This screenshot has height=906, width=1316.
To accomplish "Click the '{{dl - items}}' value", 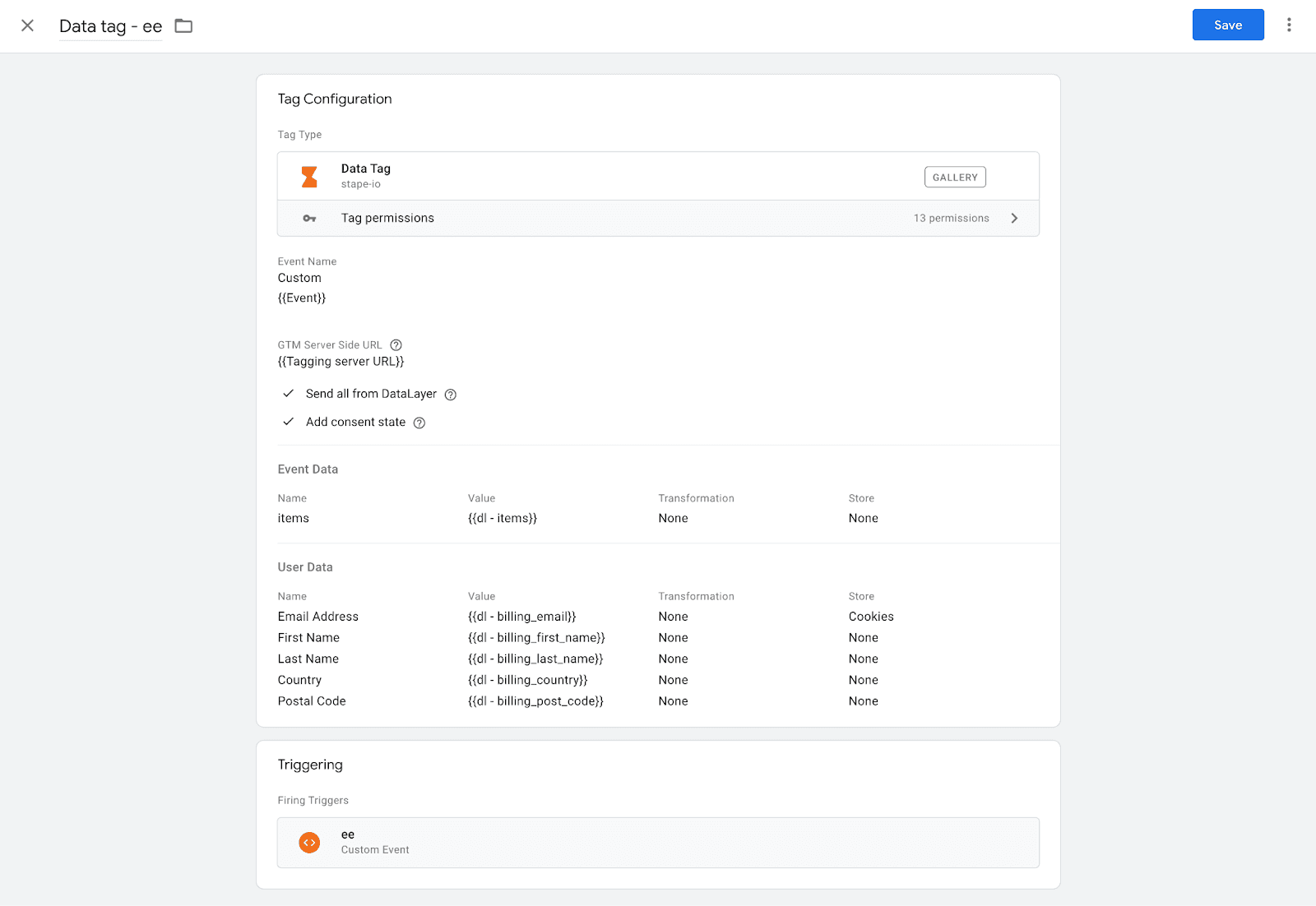I will coord(503,518).
